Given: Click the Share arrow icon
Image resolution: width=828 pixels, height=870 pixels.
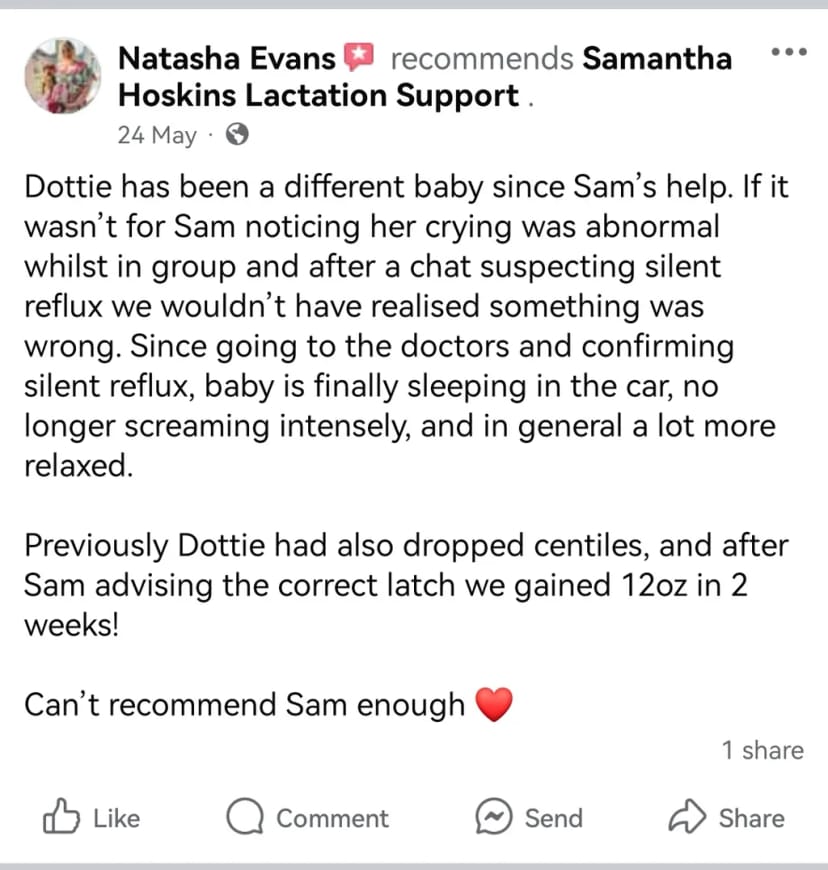Looking at the screenshot, I should point(687,817).
